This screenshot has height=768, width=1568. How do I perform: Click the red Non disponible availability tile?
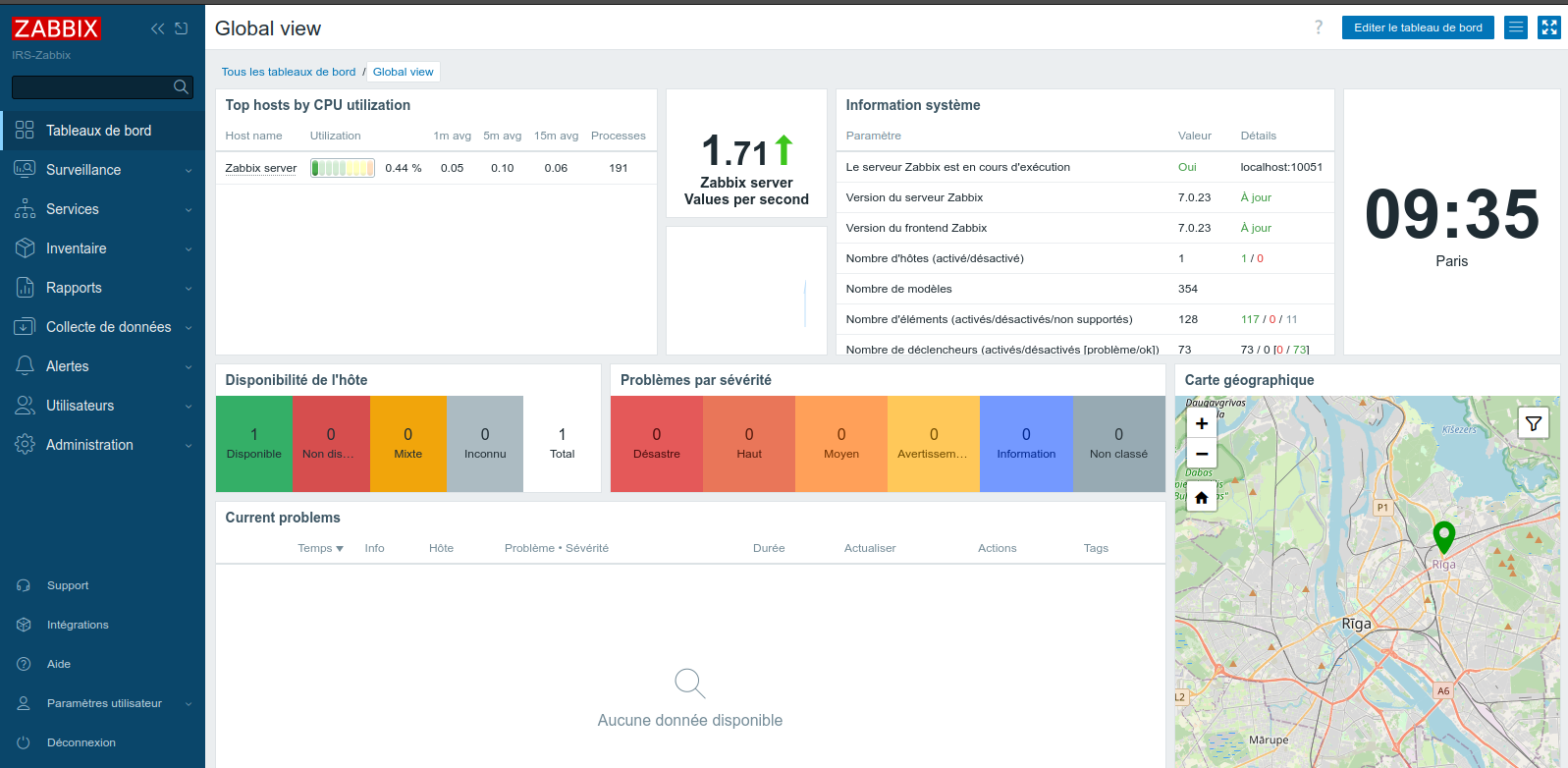click(x=331, y=444)
